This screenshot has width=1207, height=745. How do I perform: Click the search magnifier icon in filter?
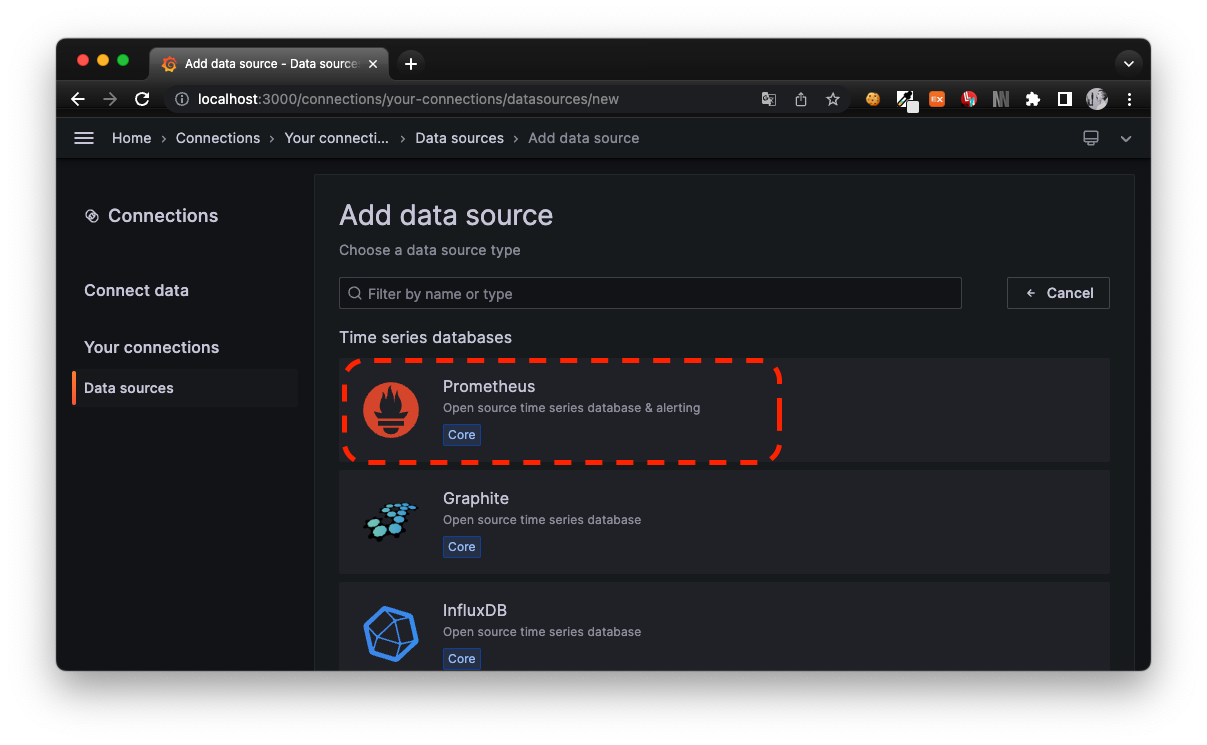355,293
